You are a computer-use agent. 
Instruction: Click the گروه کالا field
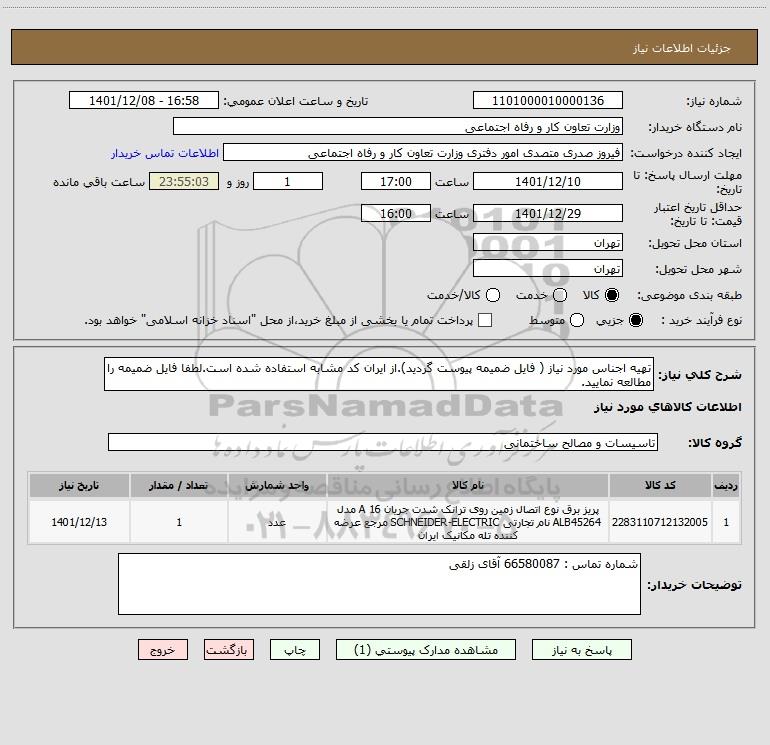[383, 442]
